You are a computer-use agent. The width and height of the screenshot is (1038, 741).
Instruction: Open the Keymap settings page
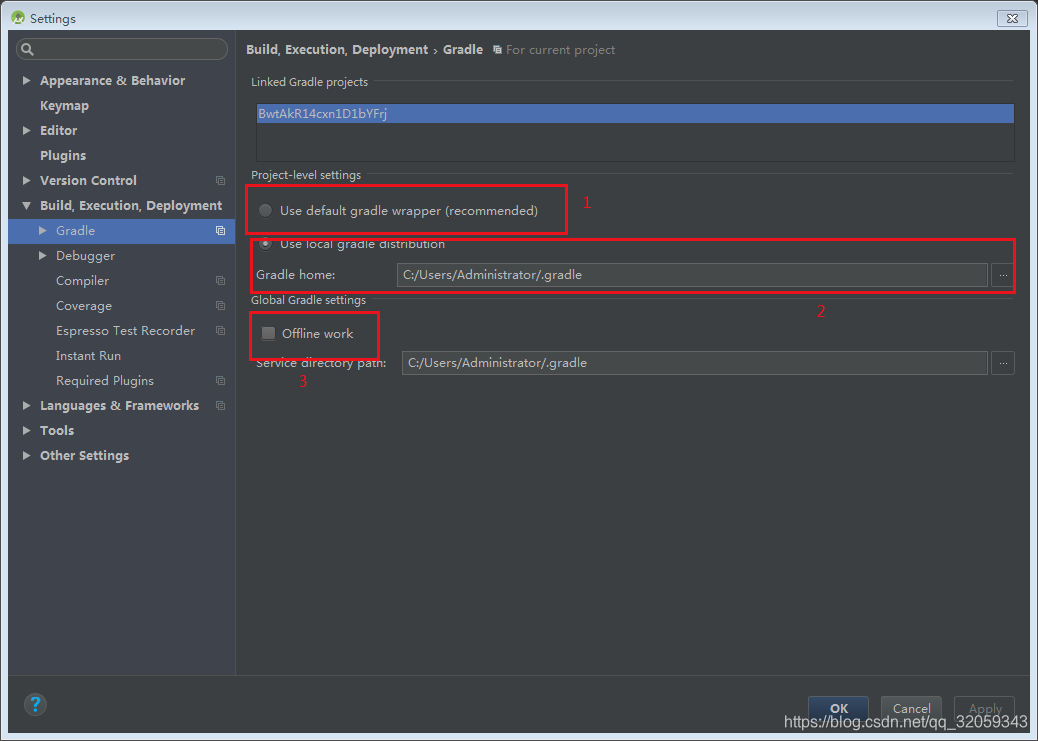click(x=64, y=106)
